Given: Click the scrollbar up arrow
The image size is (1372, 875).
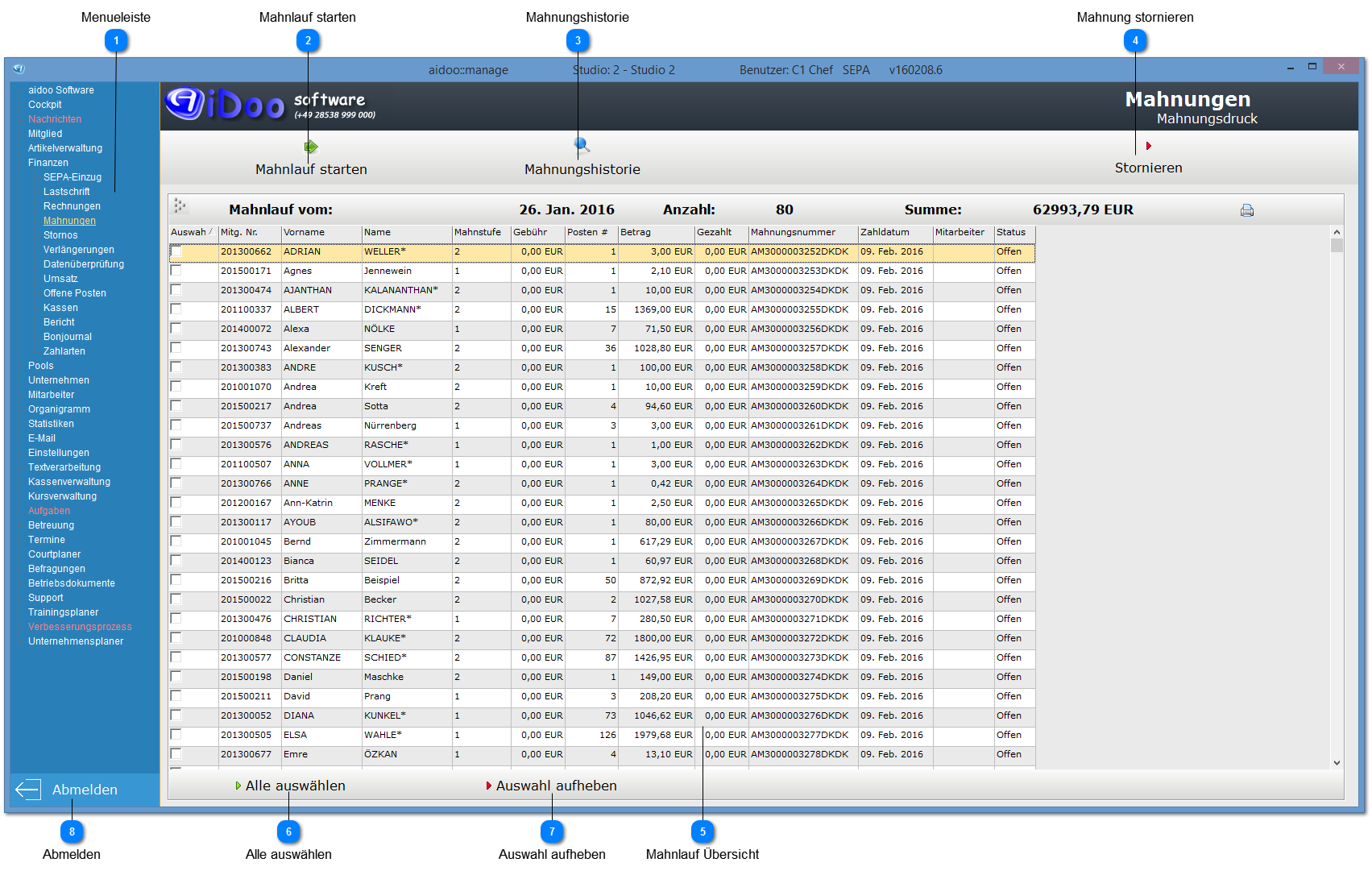Looking at the screenshot, I should 1337,232.
